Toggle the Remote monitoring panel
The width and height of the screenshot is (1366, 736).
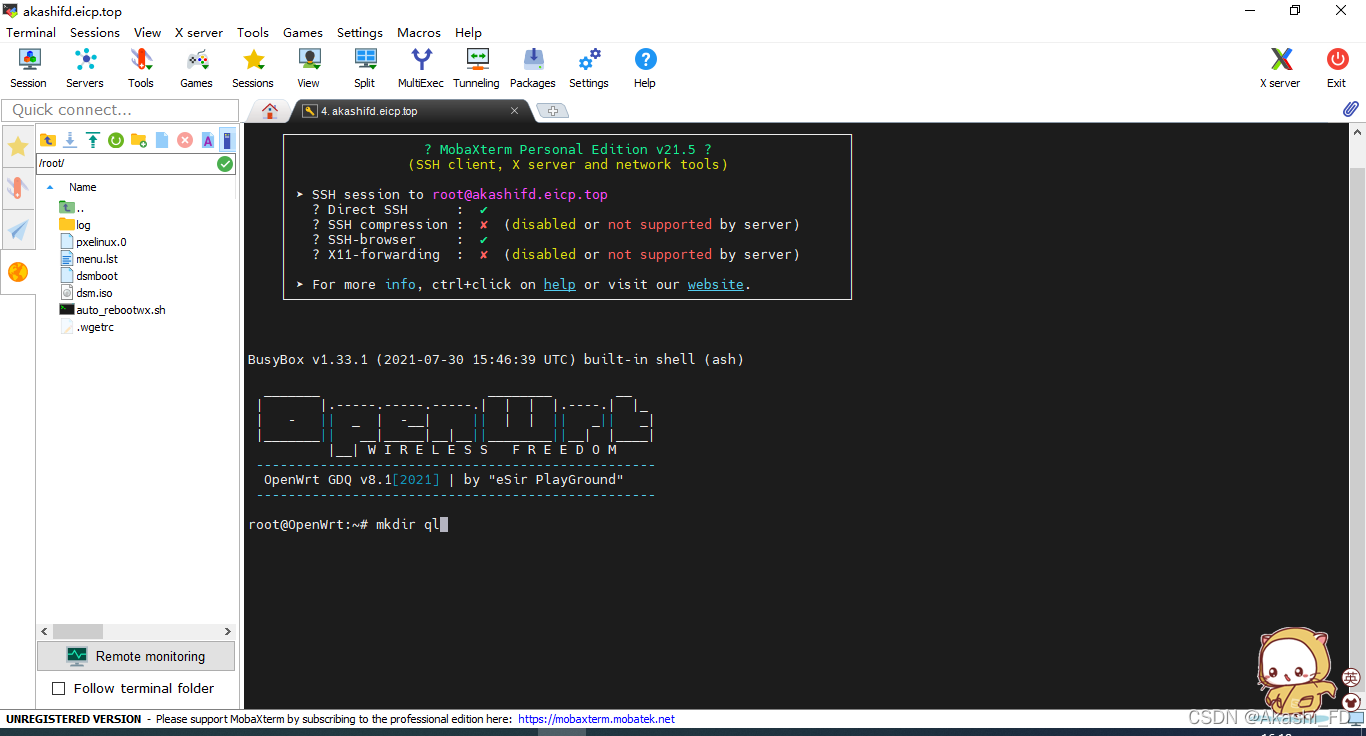[135, 656]
